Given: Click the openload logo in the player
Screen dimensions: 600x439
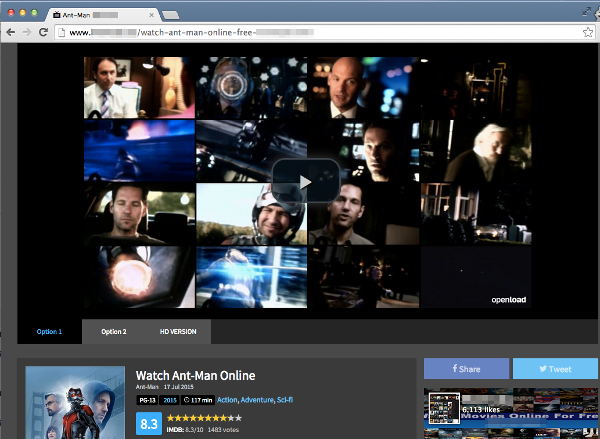Looking at the screenshot, I should tap(509, 300).
